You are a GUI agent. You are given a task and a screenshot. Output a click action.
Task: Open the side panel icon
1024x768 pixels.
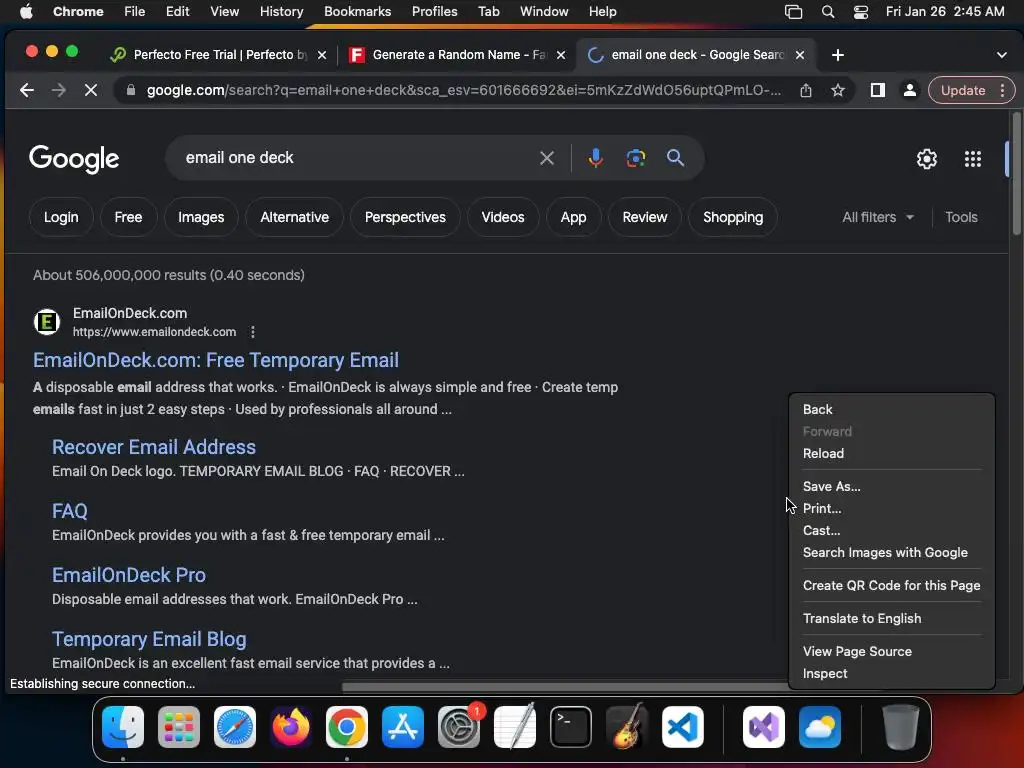(x=878, y=90)
